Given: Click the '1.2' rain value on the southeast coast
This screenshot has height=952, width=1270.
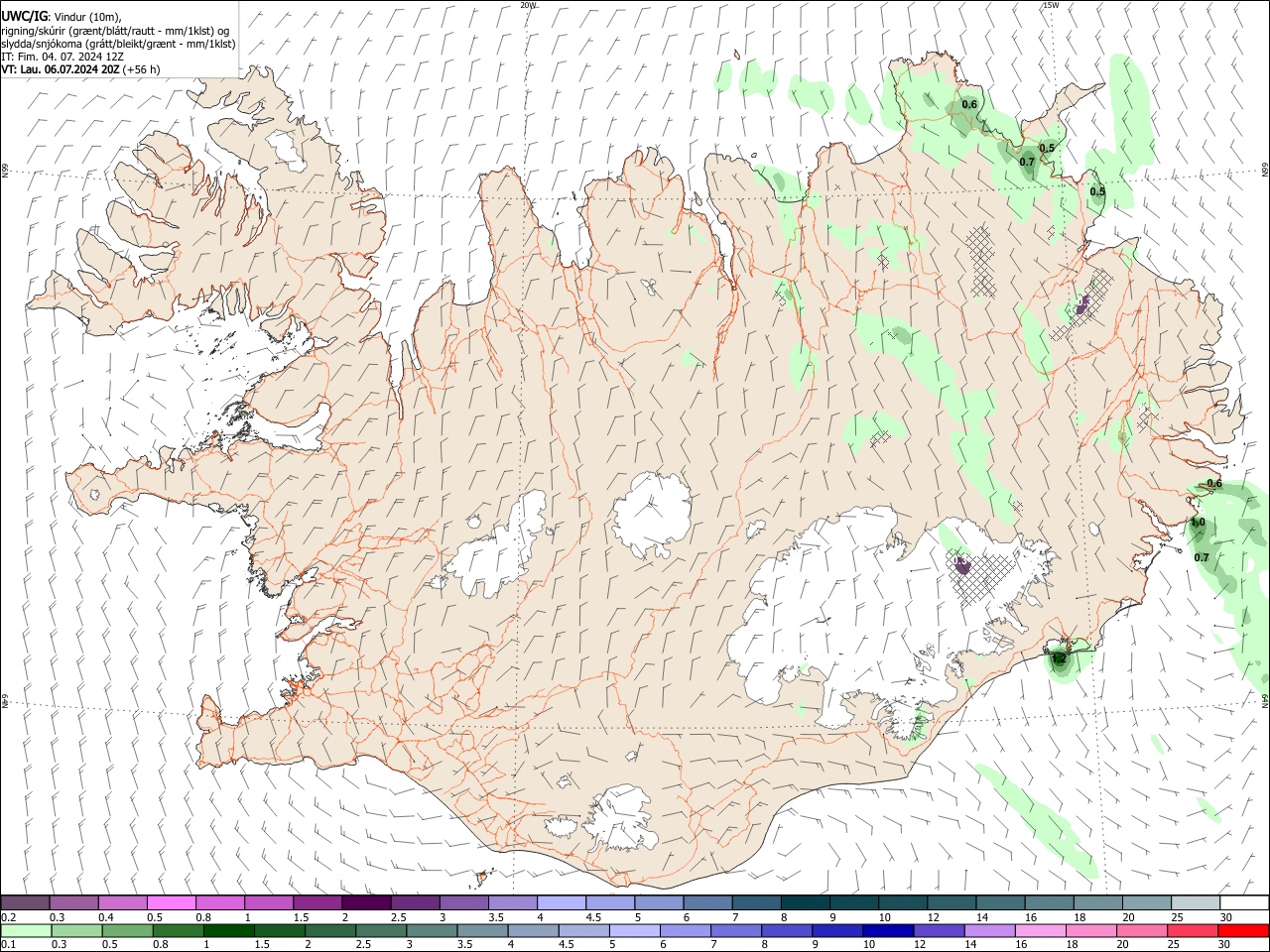Looking at the screenshot, I should [x=1059, y=657].
